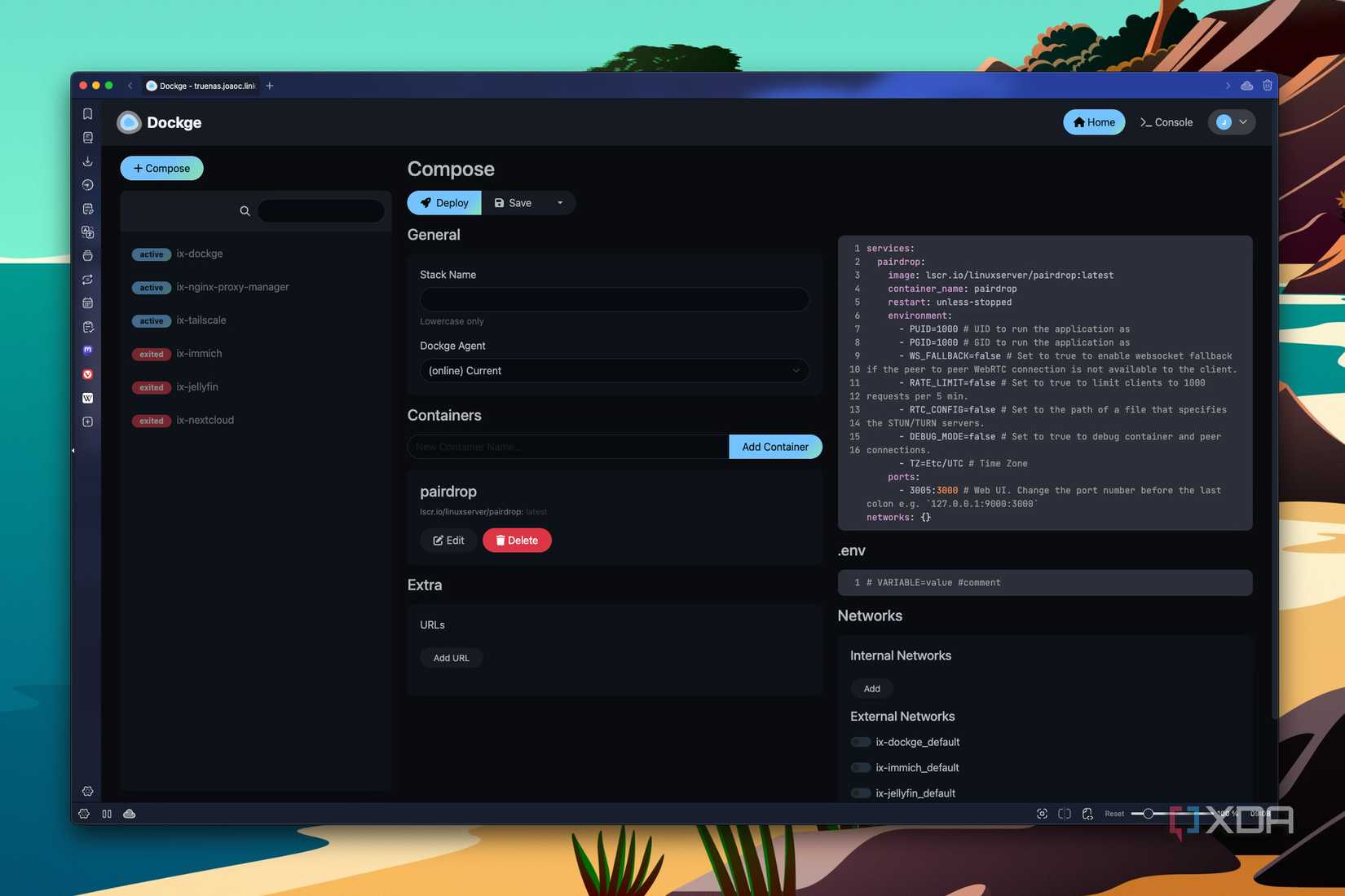The height and width of the screenshot is (896, 1345).
Task: Enable the ix-immich_default external network
Action: pyautogui.click(x=860, y=767)
